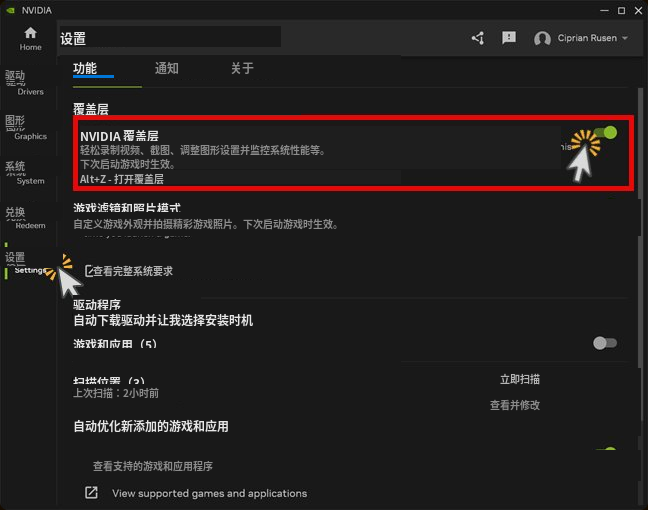Switch to the 功能 tab
648x510 pixels.
coord(85,68)
